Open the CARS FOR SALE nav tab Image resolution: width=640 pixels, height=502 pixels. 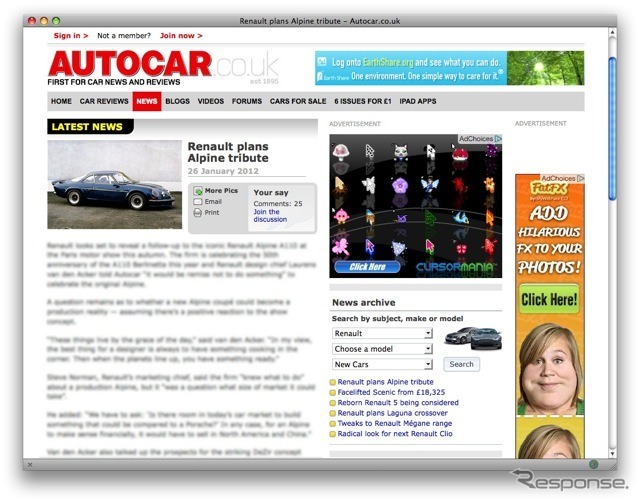click(298, 101)
